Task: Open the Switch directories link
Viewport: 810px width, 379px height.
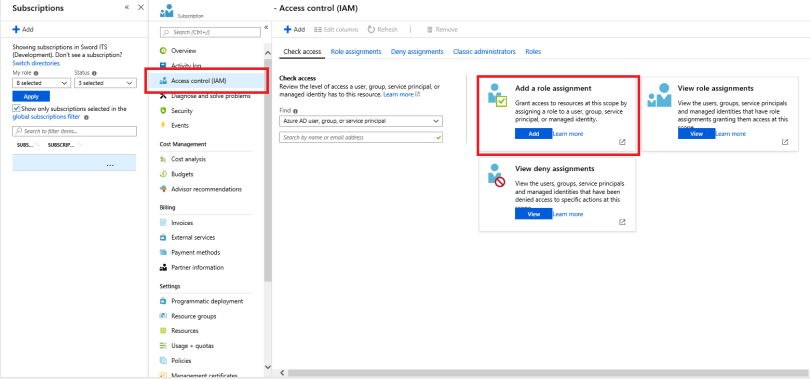Action: click(x=36, y=63)
